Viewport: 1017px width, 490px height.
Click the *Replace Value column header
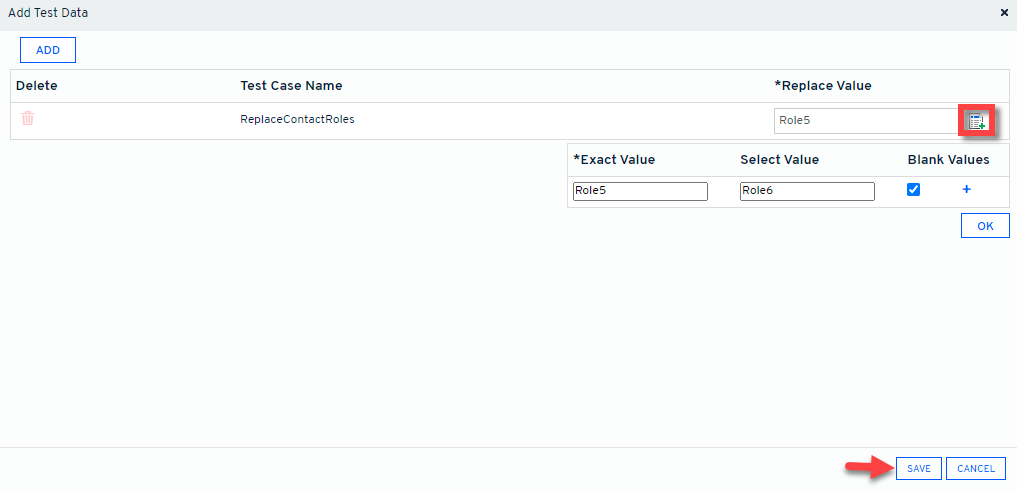pyautogui.click(x=823, y=86)
